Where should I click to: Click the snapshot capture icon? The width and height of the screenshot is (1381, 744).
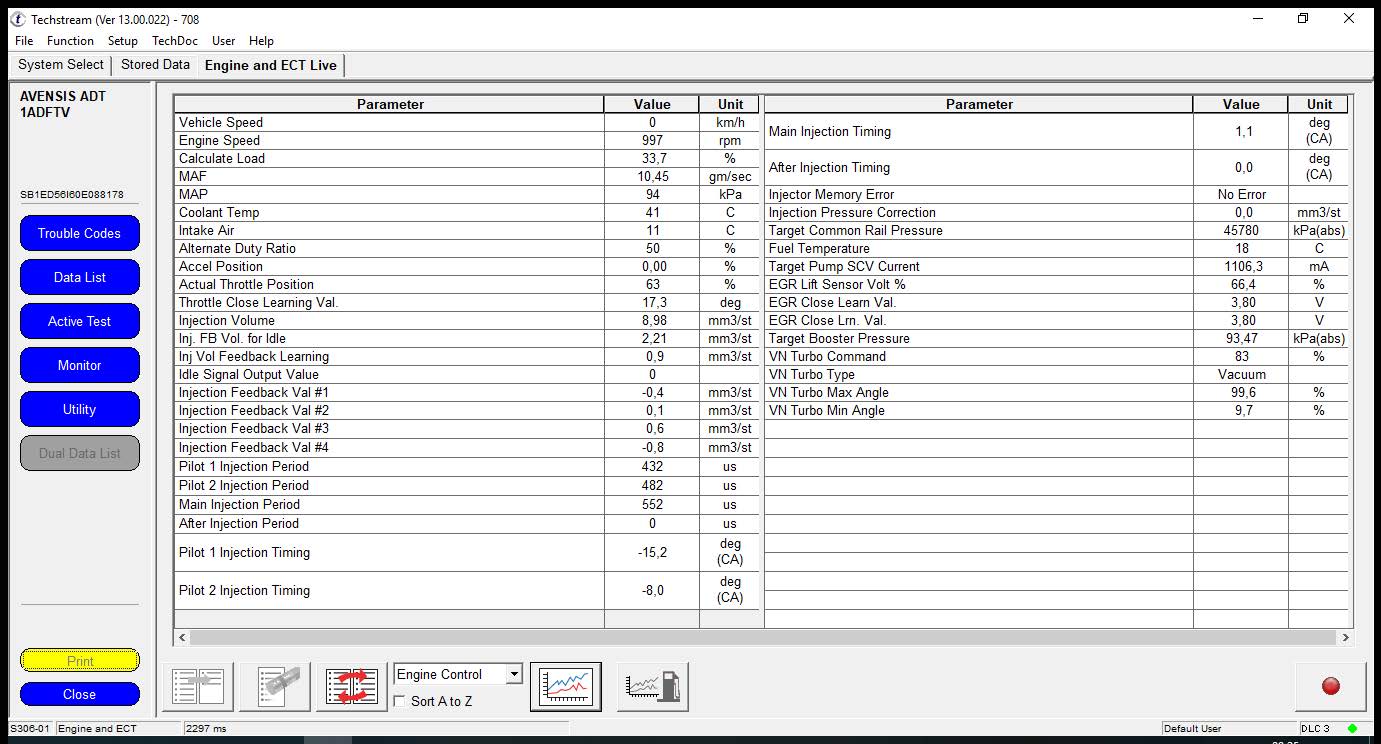click(274, 685)
